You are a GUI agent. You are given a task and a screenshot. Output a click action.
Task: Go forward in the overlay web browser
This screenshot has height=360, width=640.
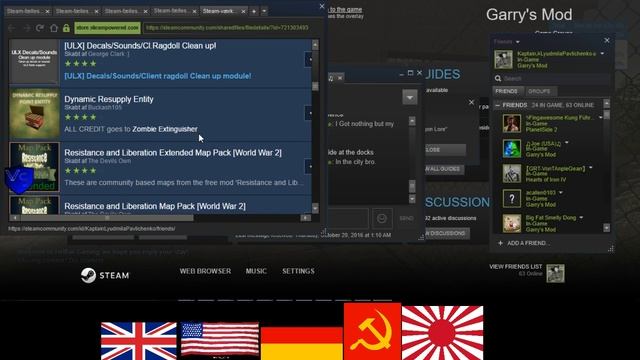pyautogui.click(x=26, y=28)
